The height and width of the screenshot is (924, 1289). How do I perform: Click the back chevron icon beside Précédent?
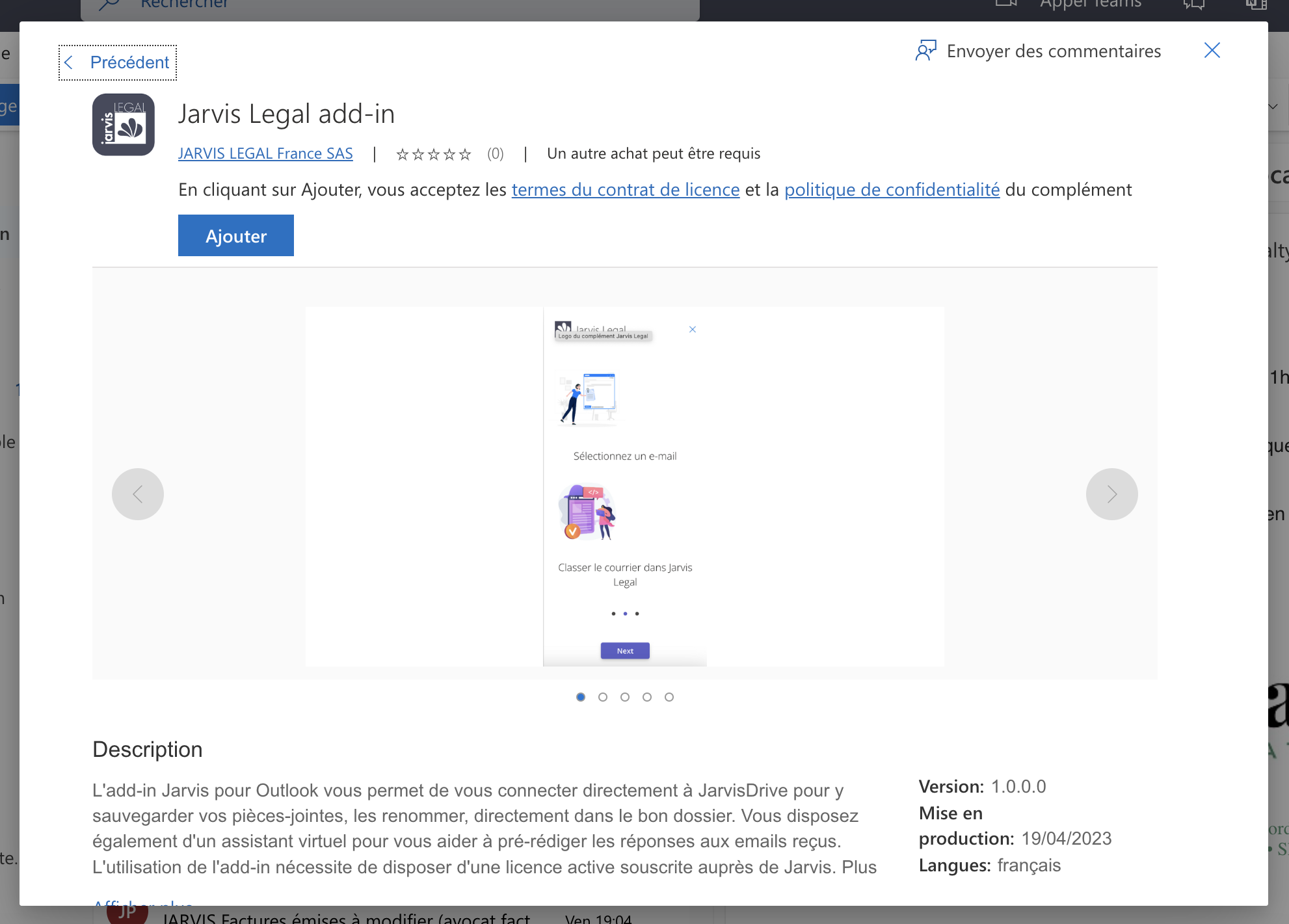[x=68, y=62]
